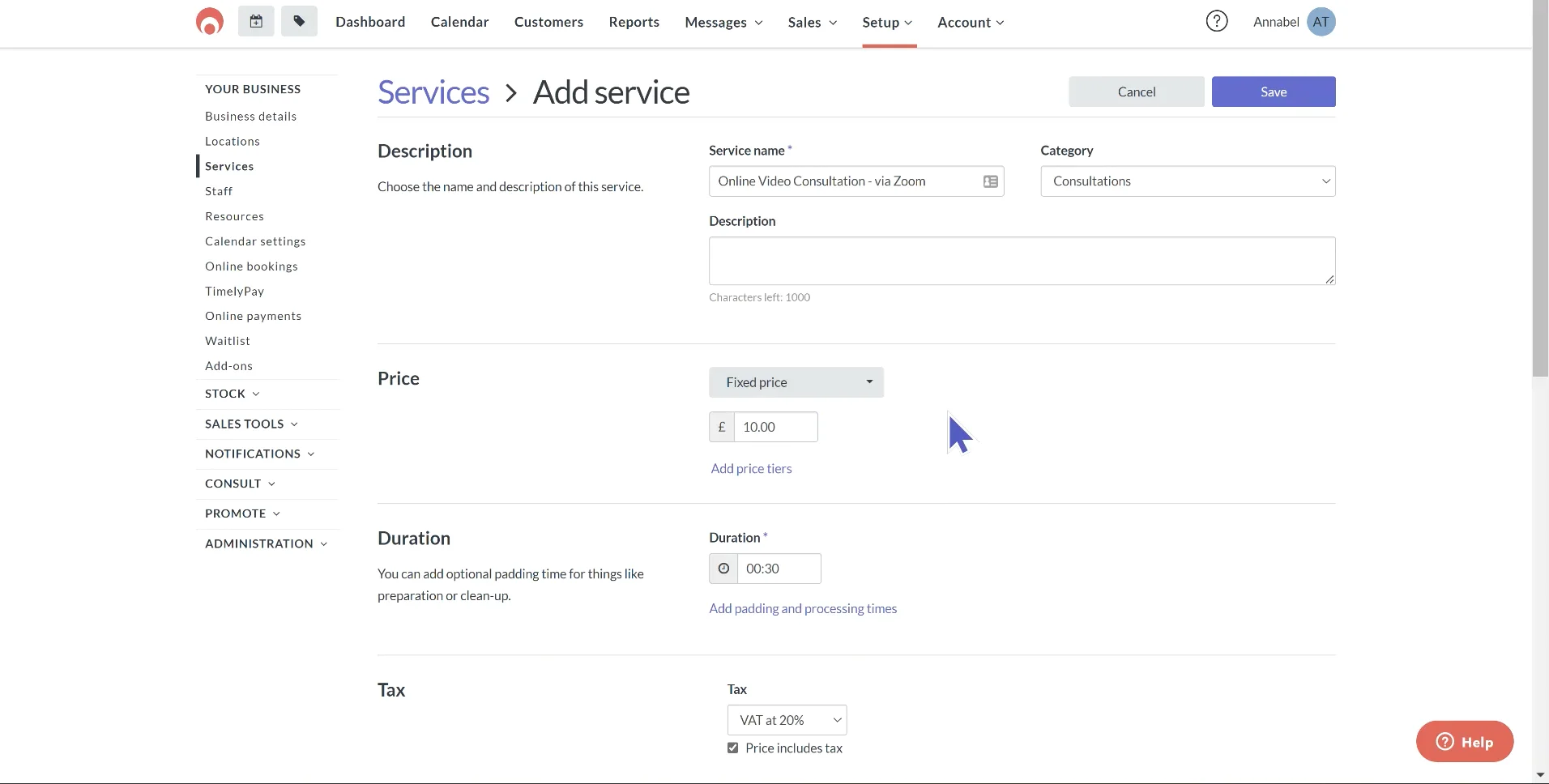
Task: Open Waitlist in sidebar
Action: [228, 341]
